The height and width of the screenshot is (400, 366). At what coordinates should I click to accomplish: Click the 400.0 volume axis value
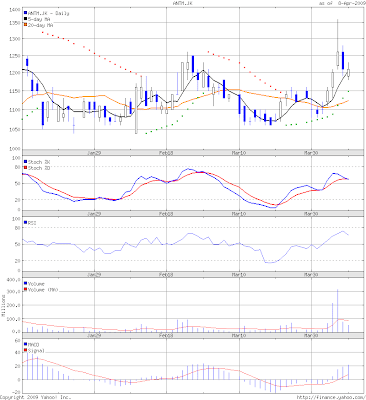pyautogui.click(x=14, y=279)
